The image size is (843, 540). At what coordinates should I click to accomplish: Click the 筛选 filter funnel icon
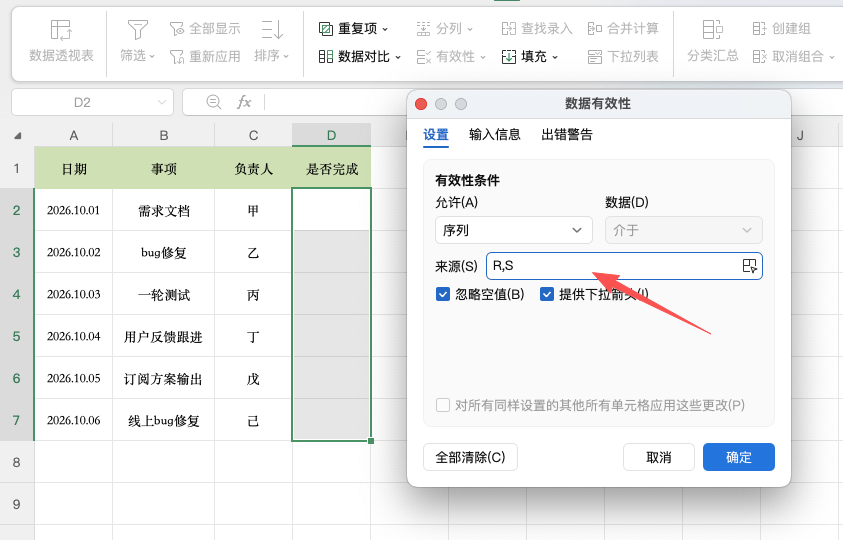click(137, 30)
